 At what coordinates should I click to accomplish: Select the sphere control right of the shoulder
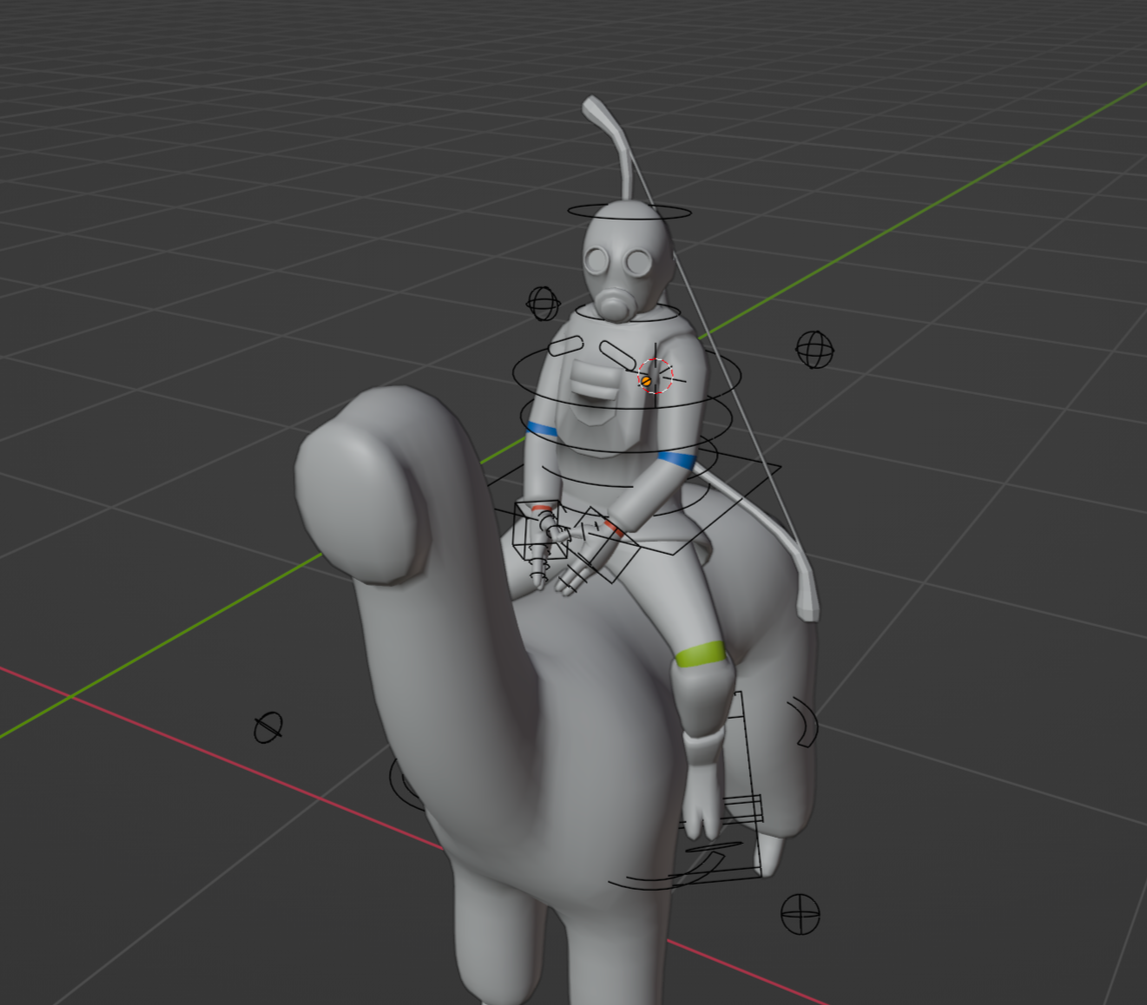pyautogui.click(x=814, y=349)
